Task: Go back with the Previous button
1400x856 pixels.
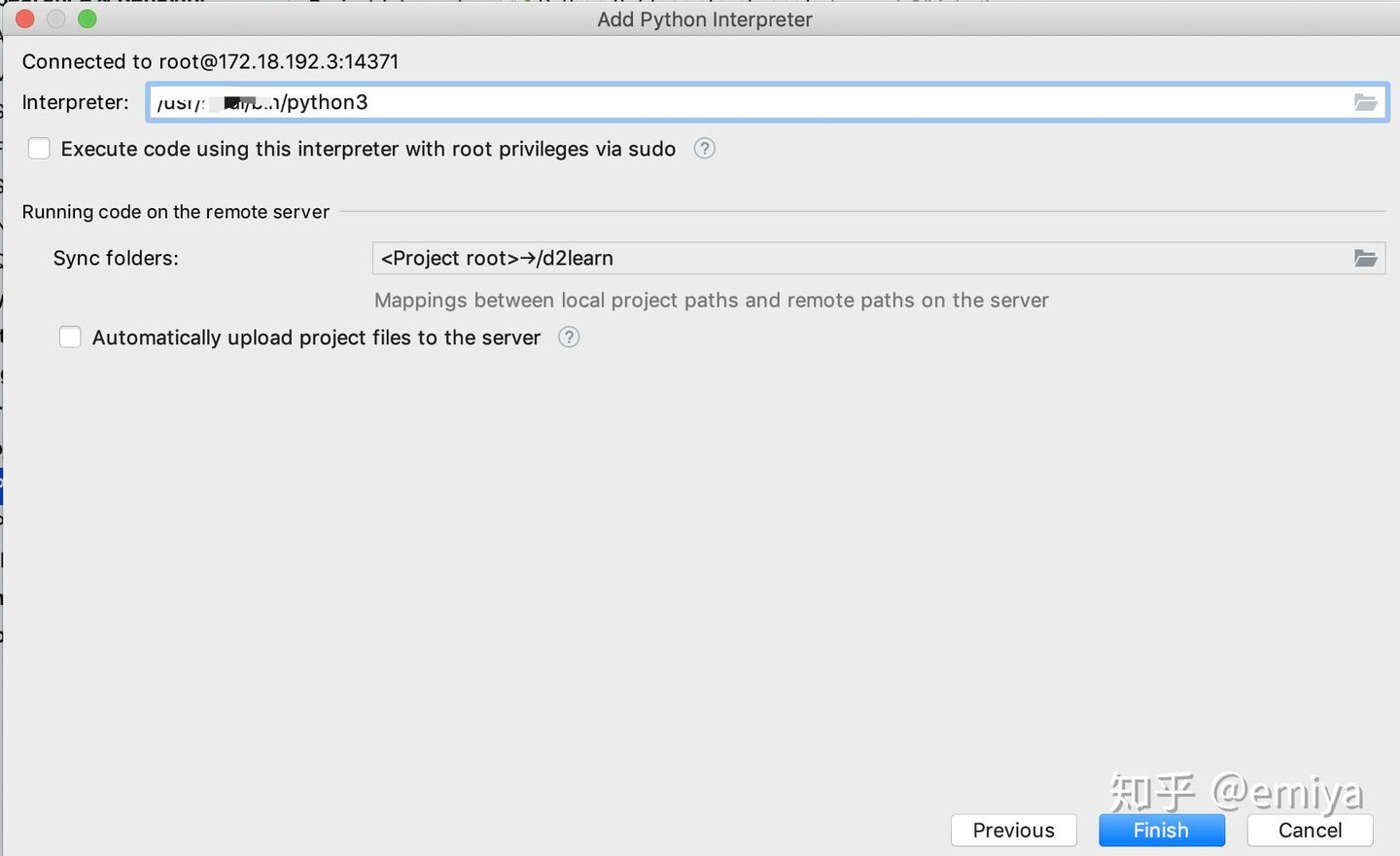Action: click(x=1013, y=830)
